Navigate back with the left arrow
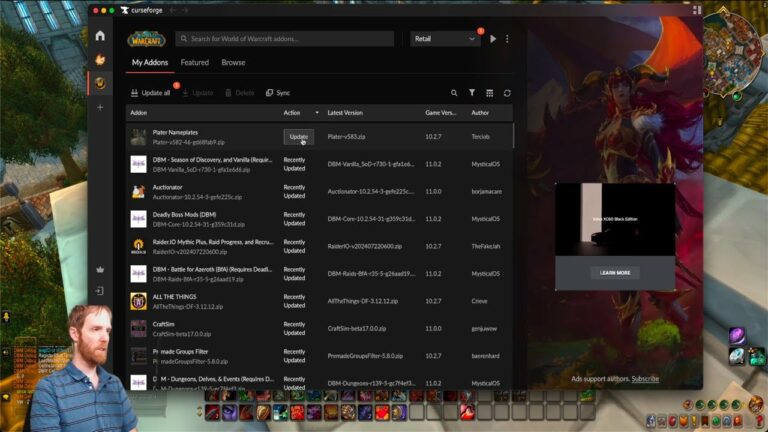Screen dimensions: 768x432 coord(172,10)
